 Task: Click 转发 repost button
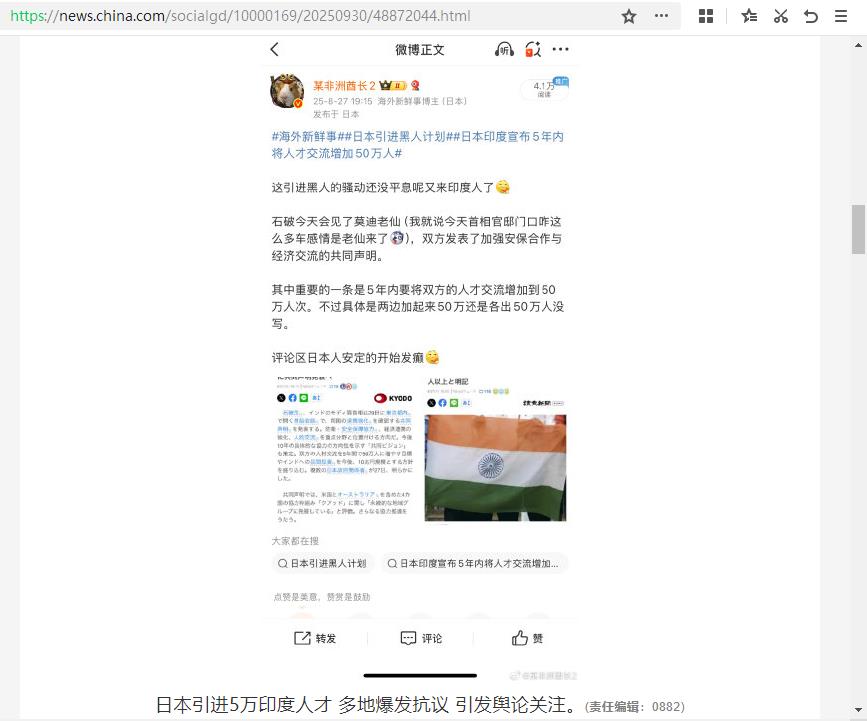(x=315, y=638)
